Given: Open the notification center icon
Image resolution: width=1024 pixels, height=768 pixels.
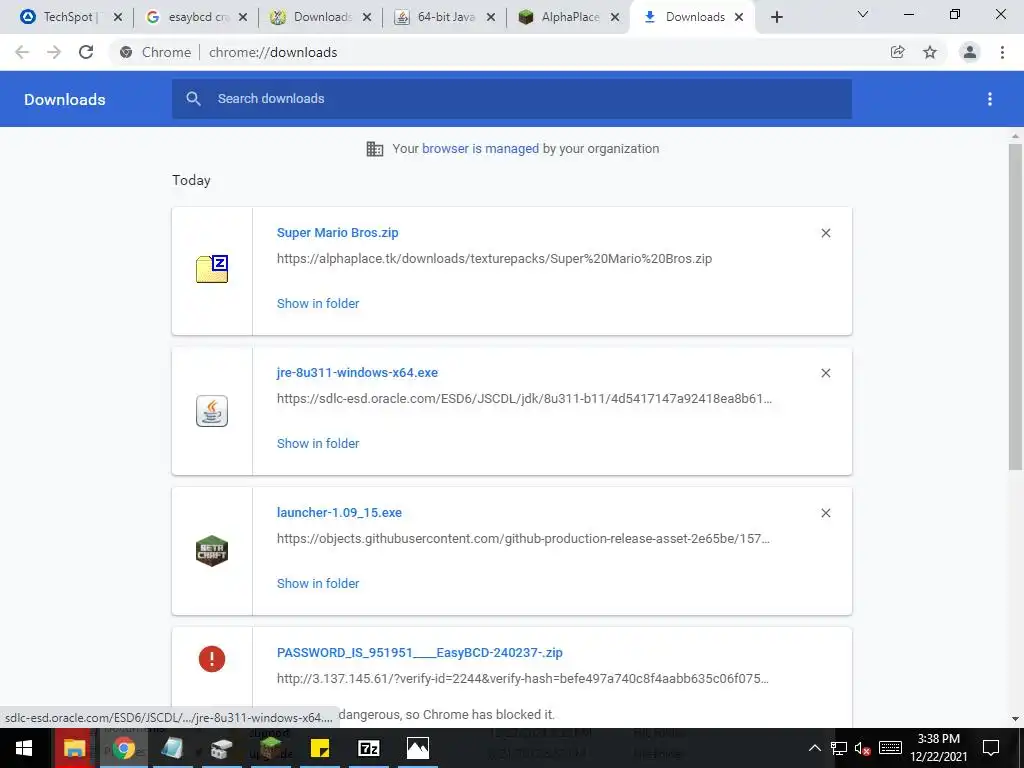Looking at the screenshot, I should click(991, 748).
